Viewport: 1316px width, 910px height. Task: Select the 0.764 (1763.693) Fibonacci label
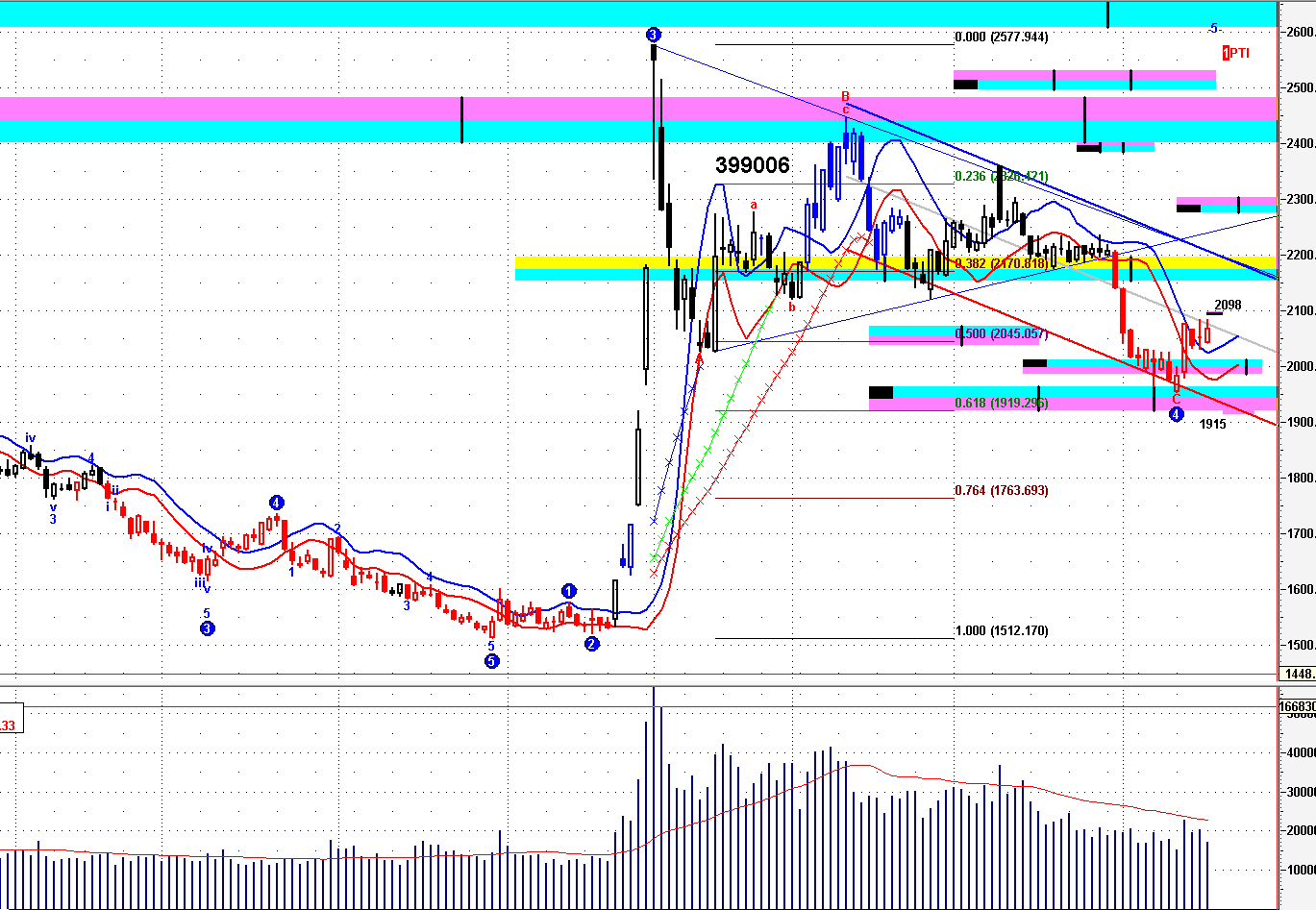tap(1001, 491)
